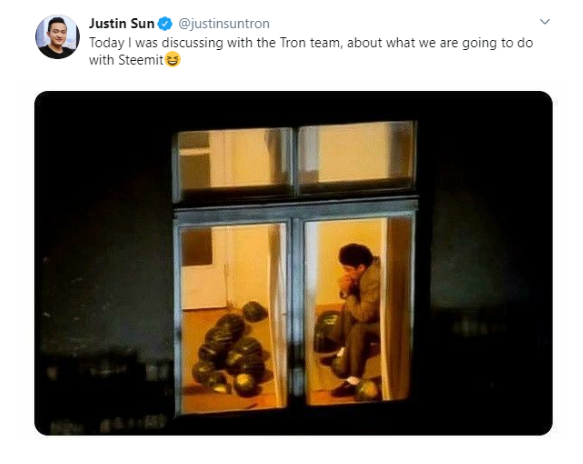The height and width of the screenshot is (464, 583).
Task: Click the laughing emoji after Steemit
Action: pos(173,59)
